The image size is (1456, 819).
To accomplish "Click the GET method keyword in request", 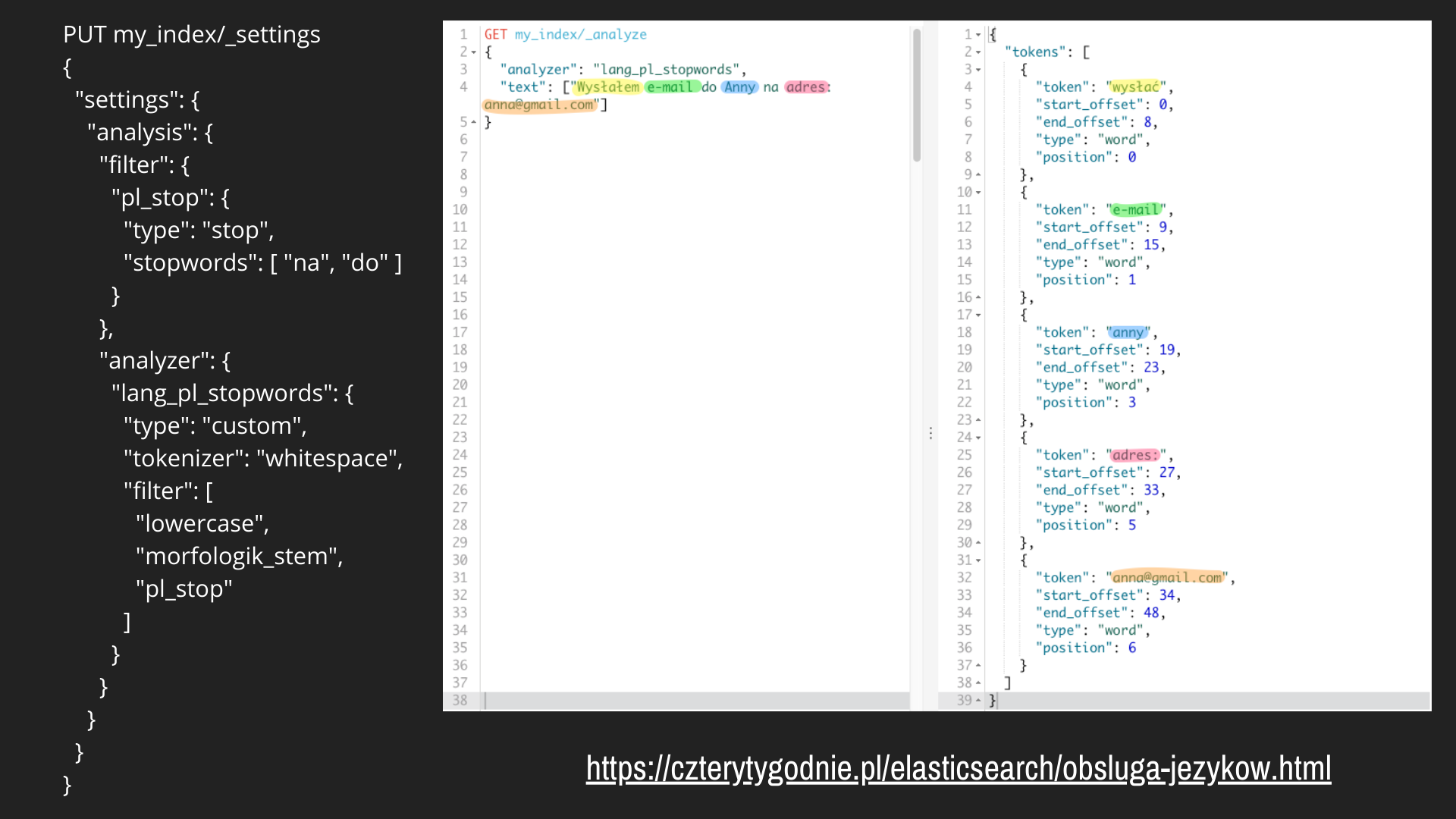I will coord(496,34).
